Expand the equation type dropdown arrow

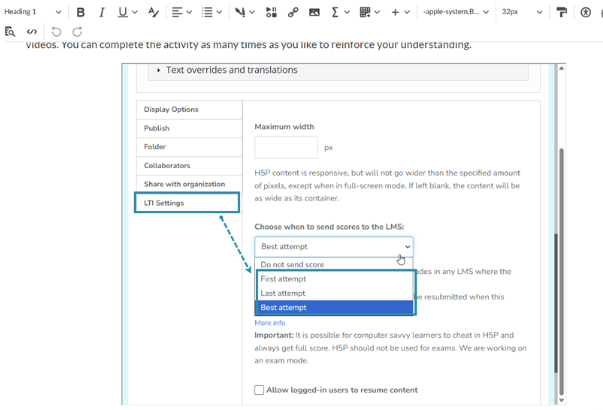click(347, 12)
